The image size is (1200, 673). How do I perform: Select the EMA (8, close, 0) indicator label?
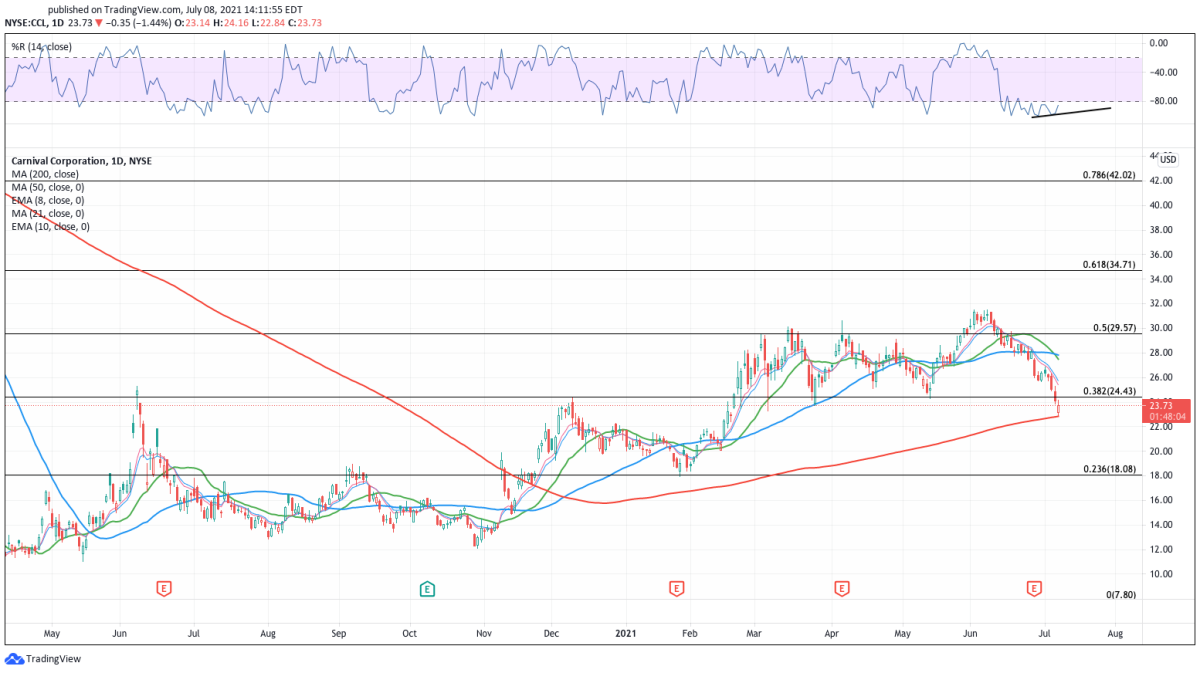coord(48,200)
